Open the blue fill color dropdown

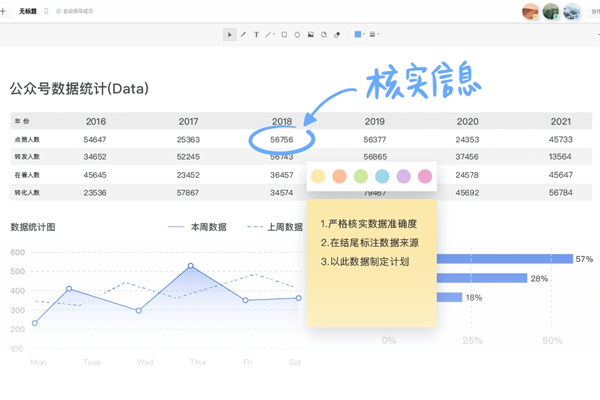tap(360, 34)
